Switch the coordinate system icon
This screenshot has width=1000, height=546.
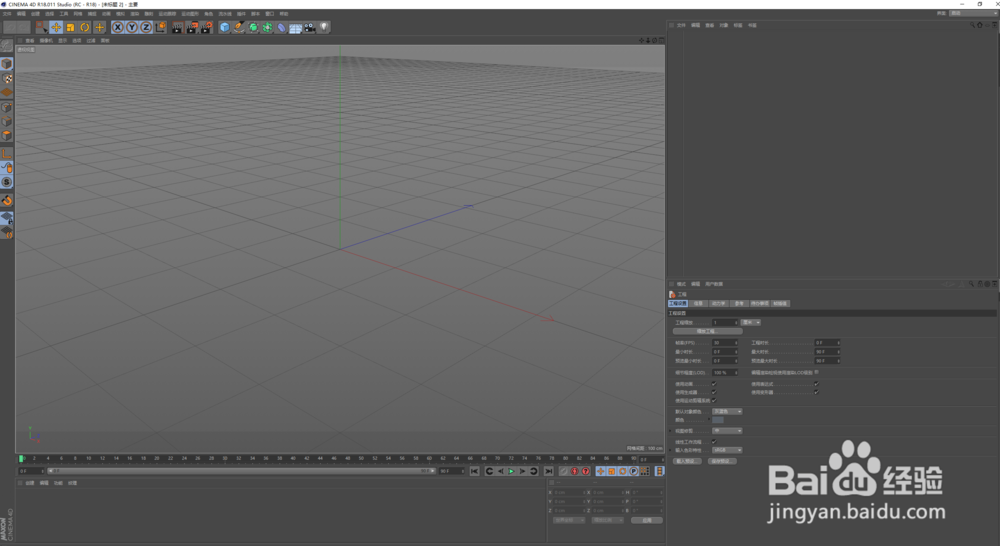(x=160, y=27)
